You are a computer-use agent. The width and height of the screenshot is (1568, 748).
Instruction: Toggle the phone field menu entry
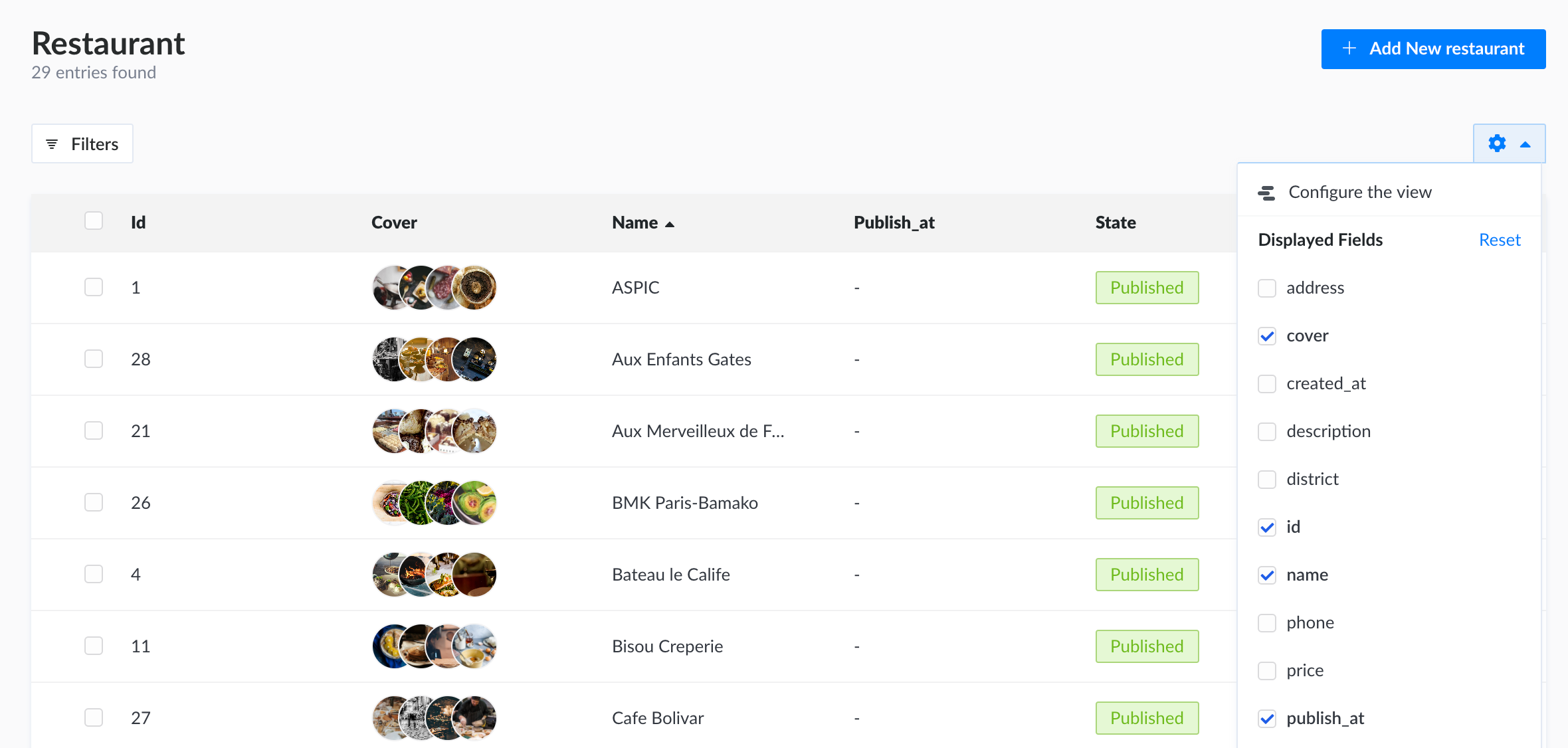[1309, 622]
